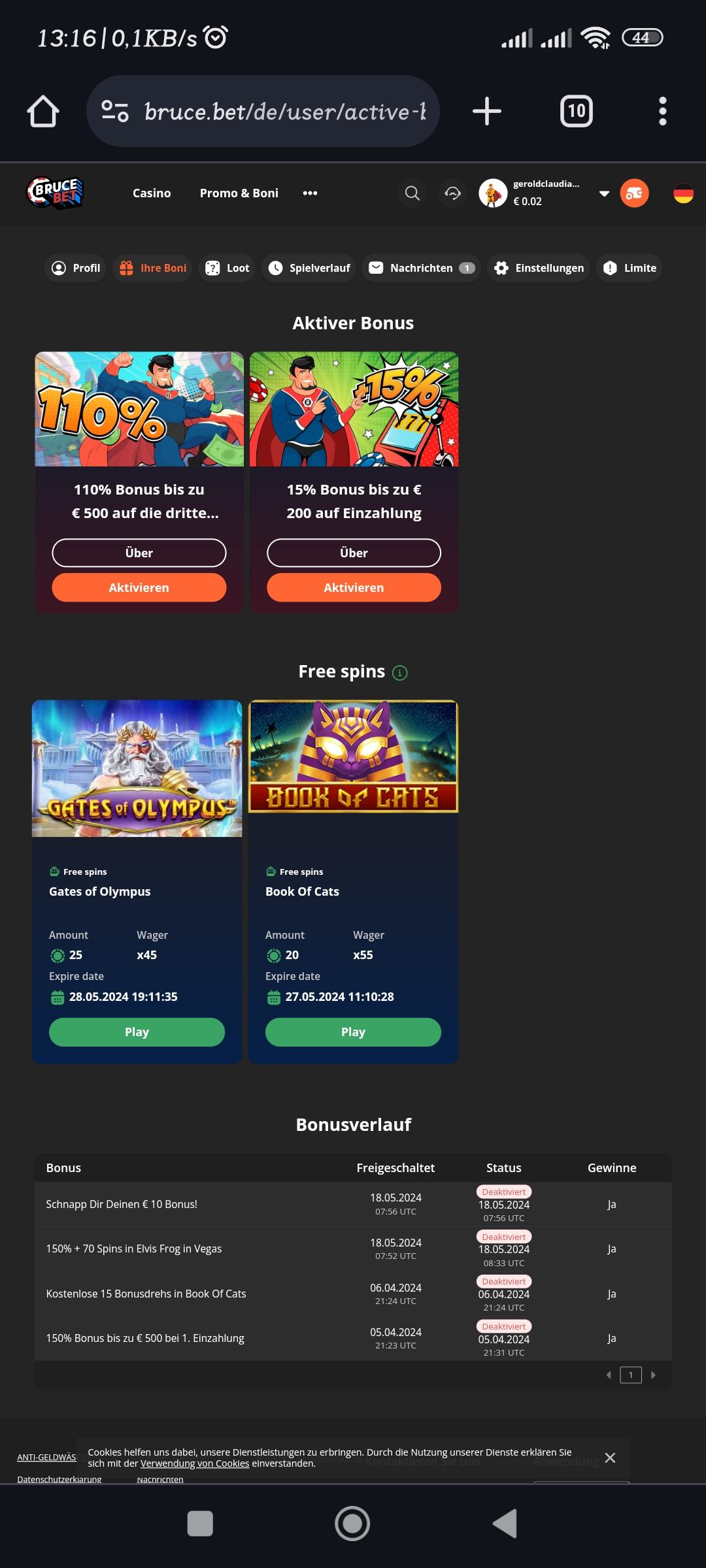Viewport: 706px width, 1568px height.
Task: Open the browser home icon
Action: click(x=43, y=111)
